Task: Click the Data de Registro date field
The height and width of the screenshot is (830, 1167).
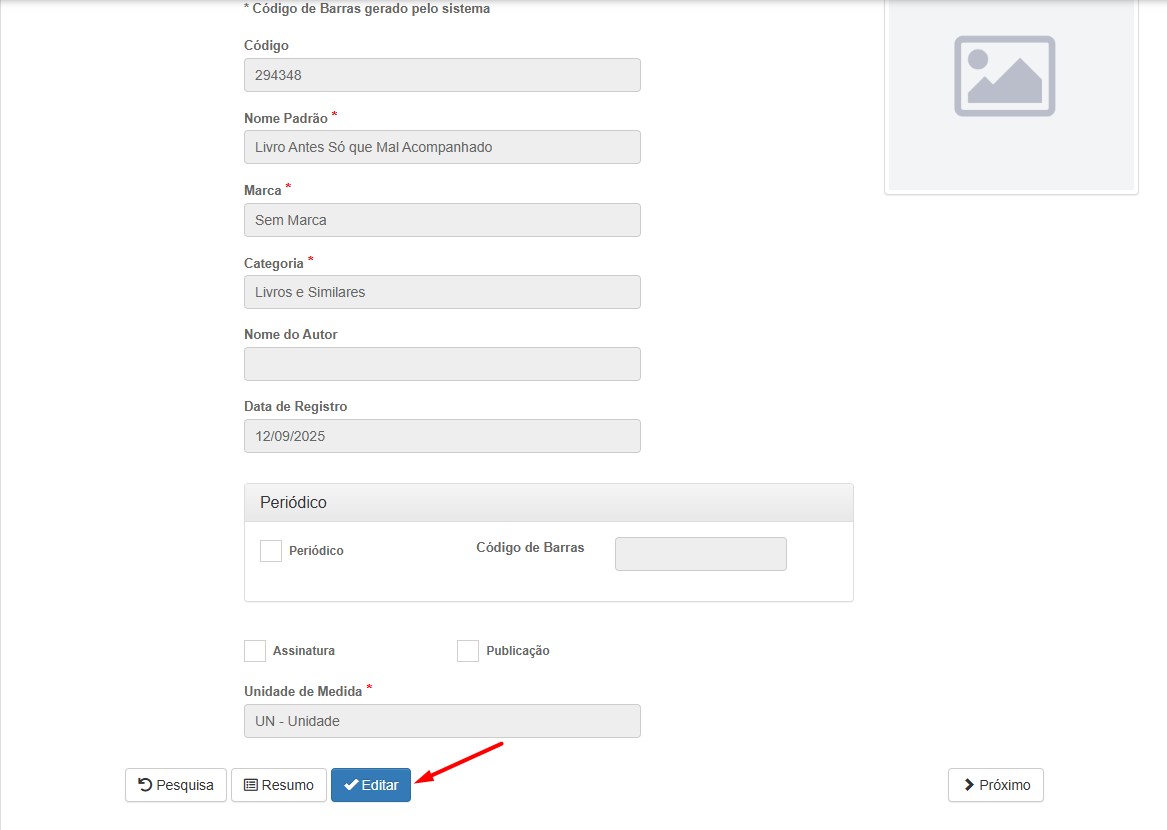Action: point(442,436)
